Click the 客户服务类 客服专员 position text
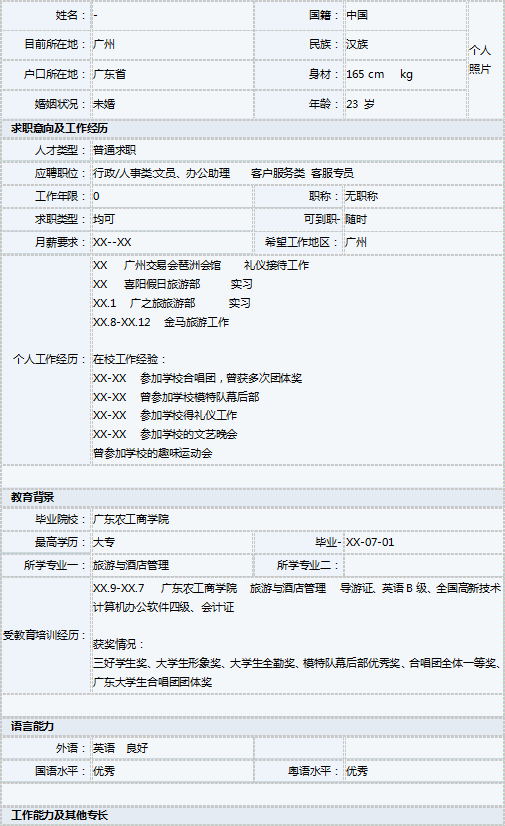The height and width of the screenshot is (826, 505). pos(302,173)
